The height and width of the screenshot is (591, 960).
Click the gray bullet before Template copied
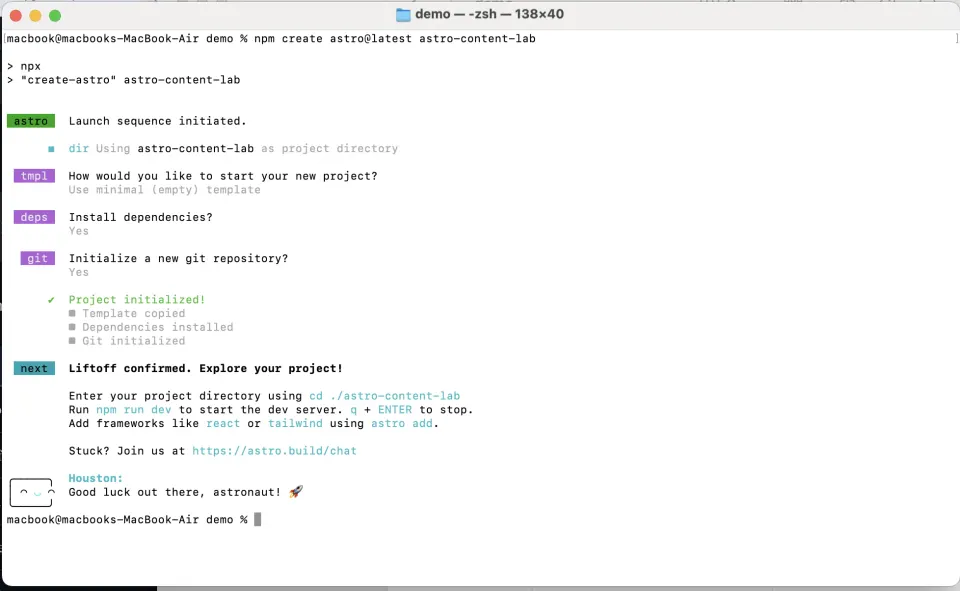(x=72, y=314)
